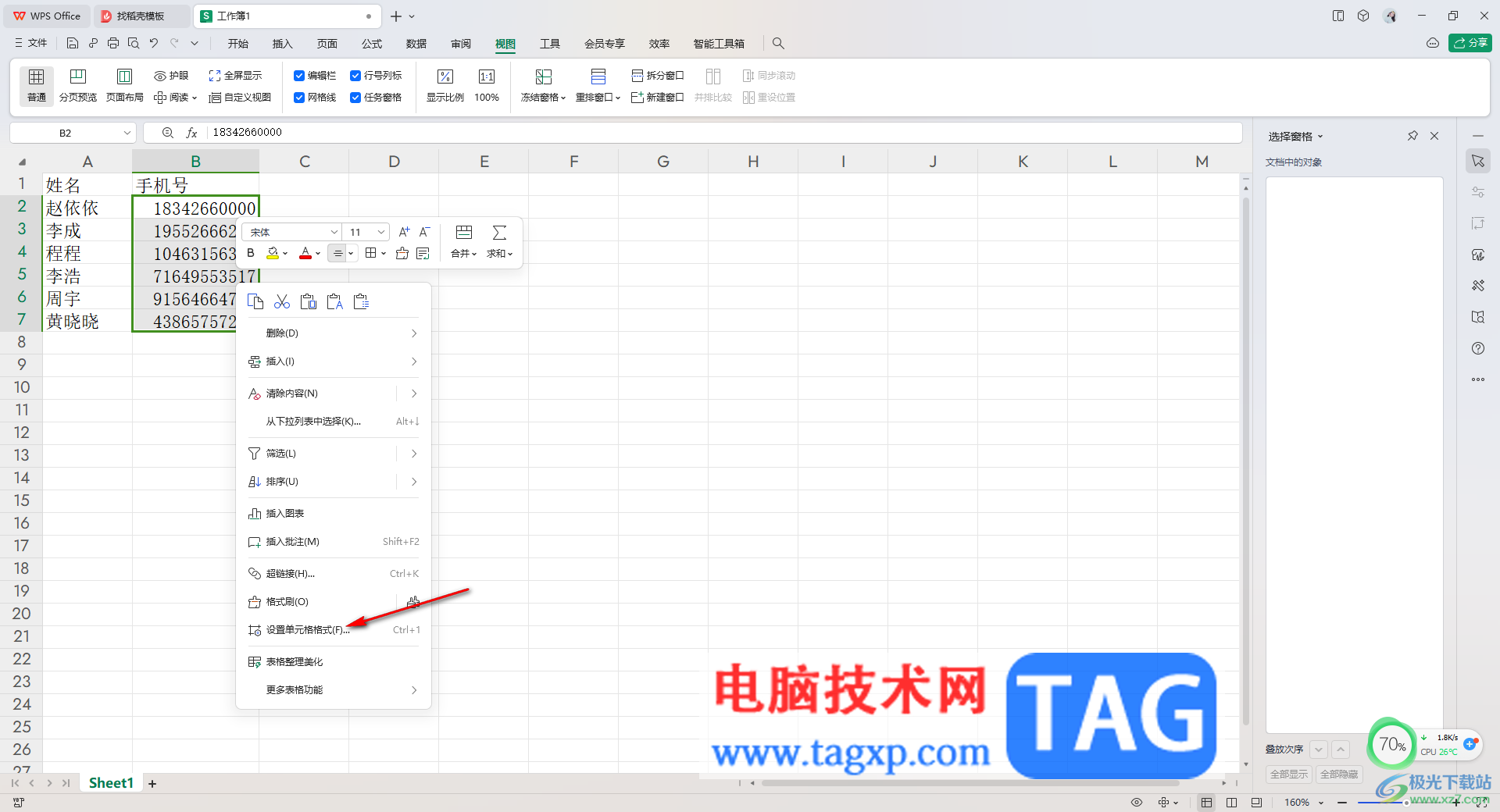This screenshot has width=1500, height=812.
Task: Click the copy icon in context menu
Action: tap(255, 302)
